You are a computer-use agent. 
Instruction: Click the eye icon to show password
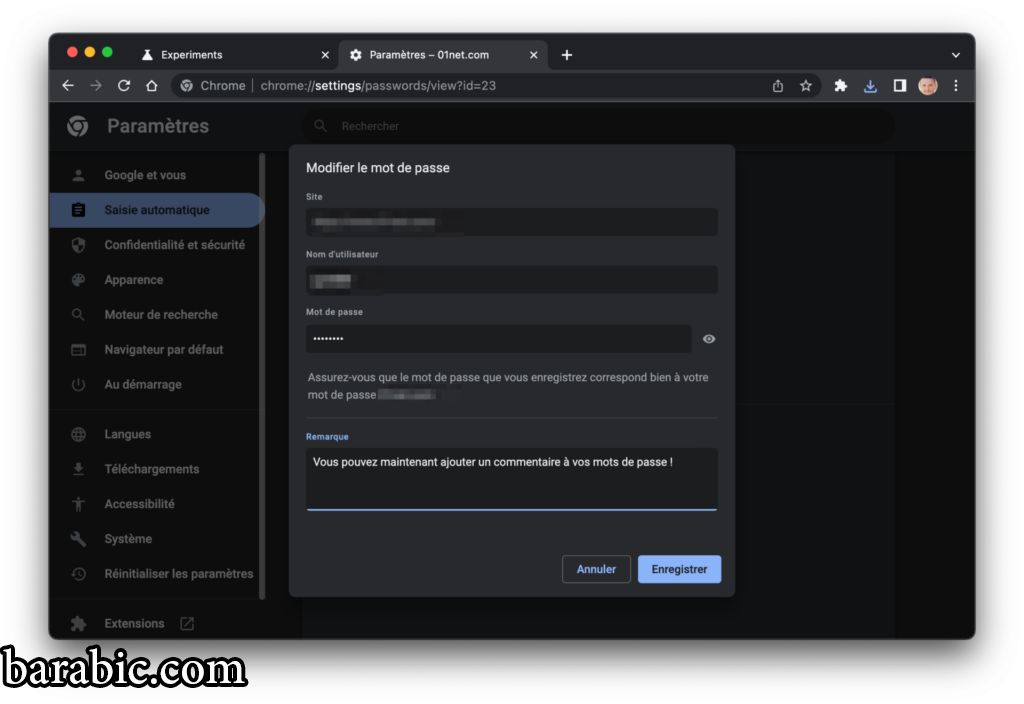tap(709, 339)
